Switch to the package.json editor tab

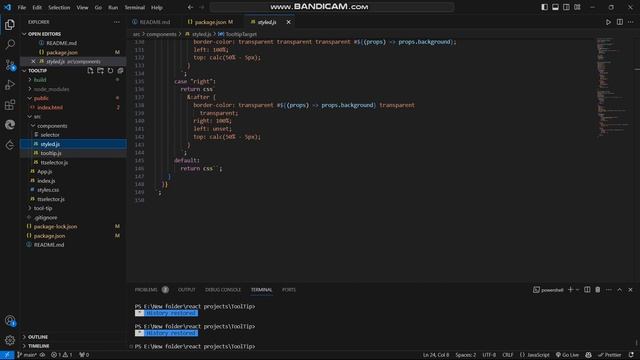tap(211, 22)
